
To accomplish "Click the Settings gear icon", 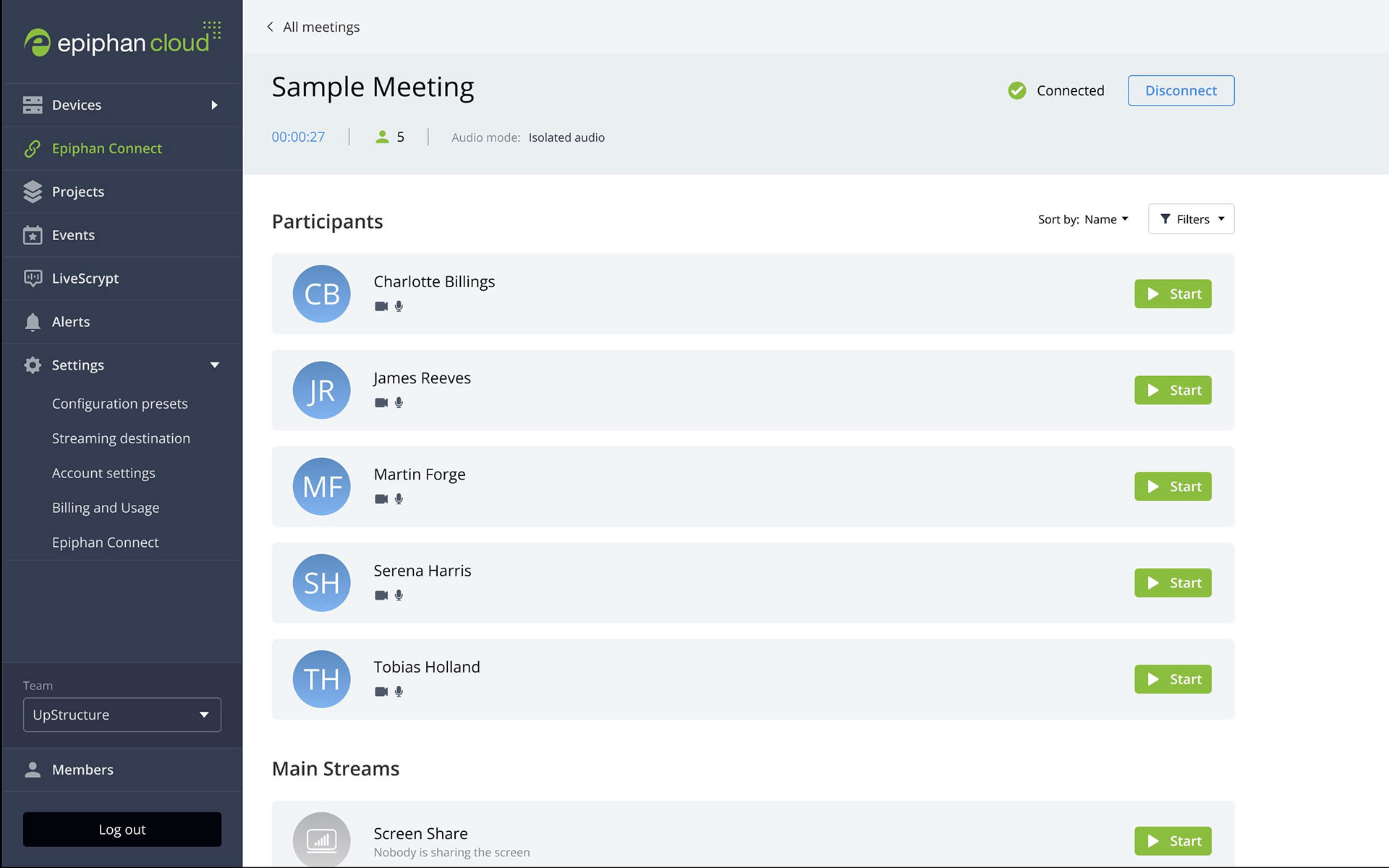I will pos(33,365).
